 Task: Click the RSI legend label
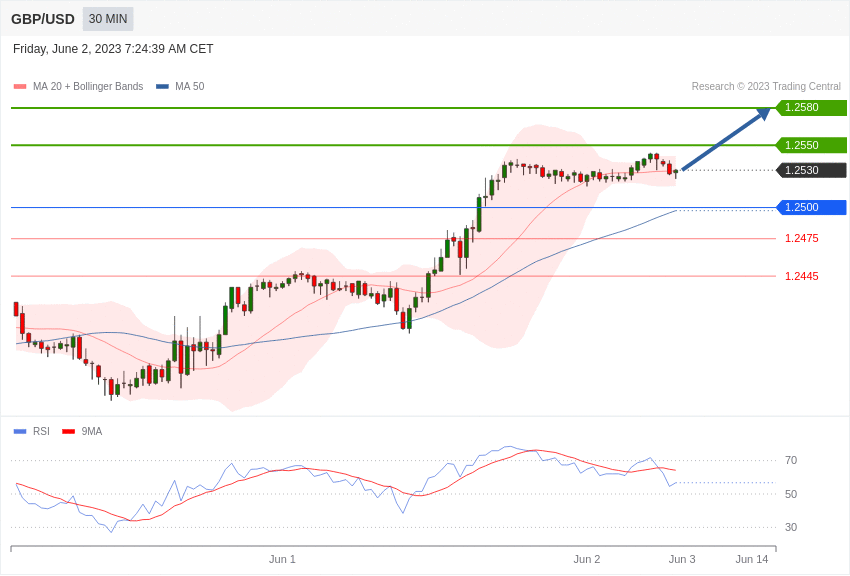tap(41, 431)
